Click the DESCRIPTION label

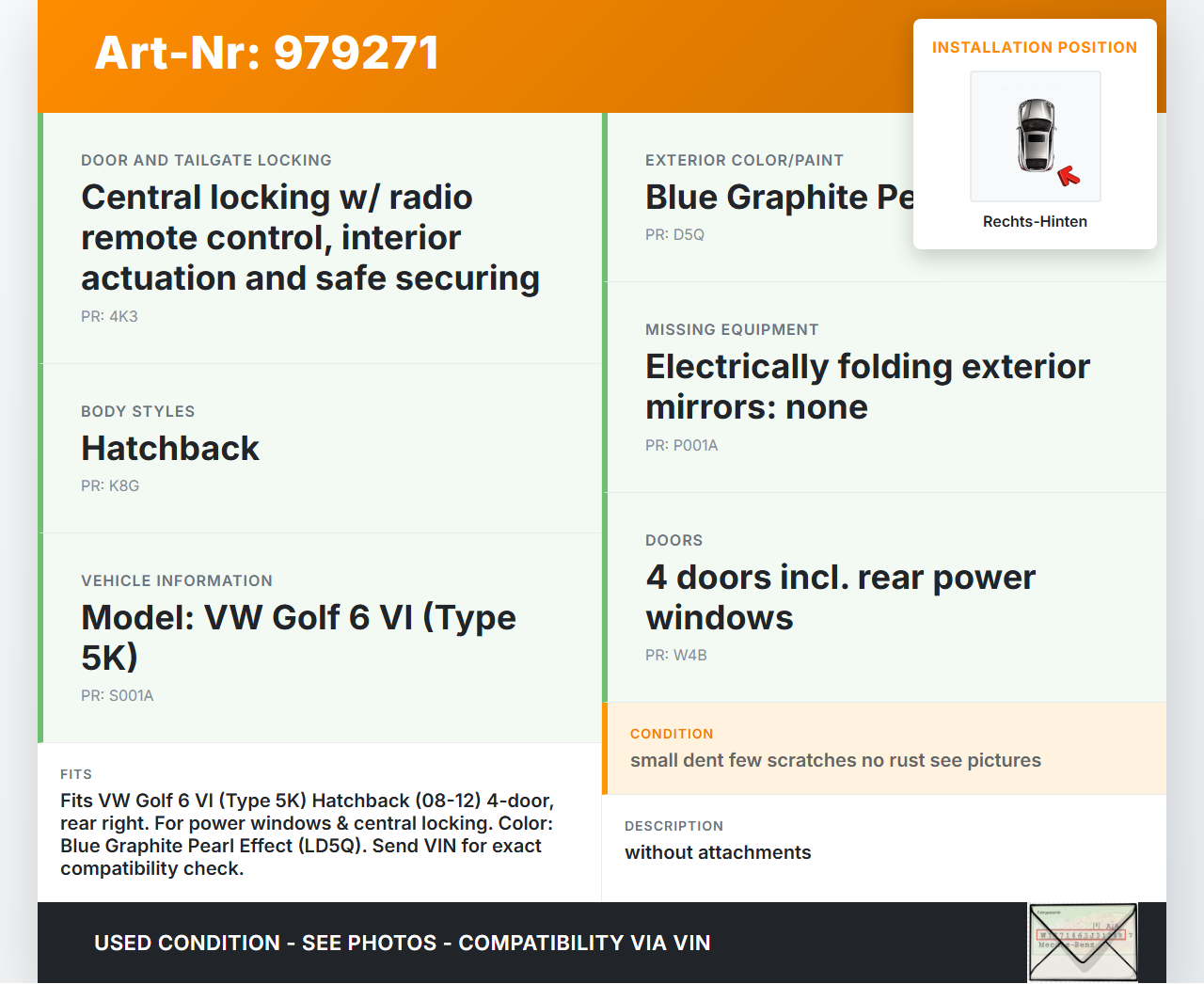(673, 826)
